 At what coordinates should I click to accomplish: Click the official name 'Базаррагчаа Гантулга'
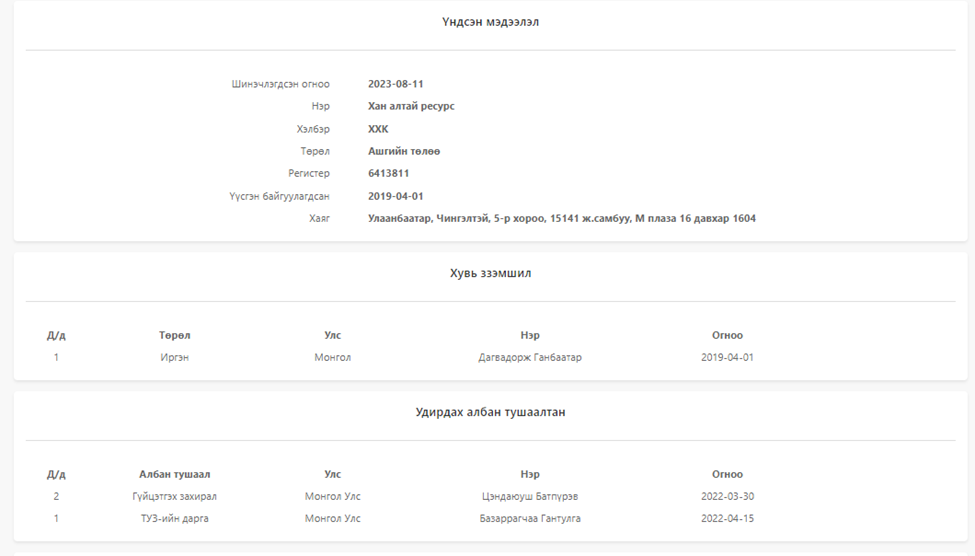(530, 519)
